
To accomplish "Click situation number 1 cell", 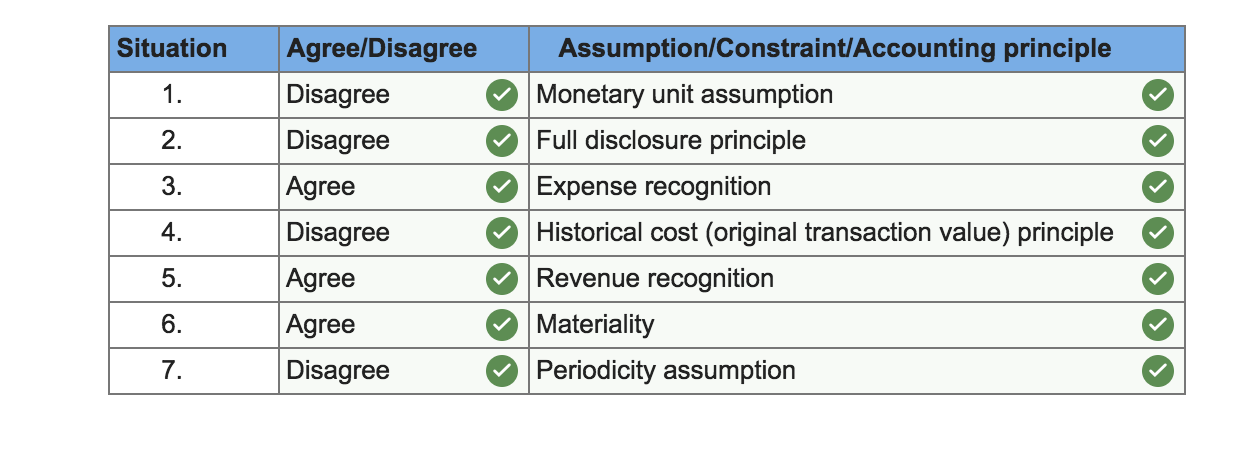I will (172, 95).
